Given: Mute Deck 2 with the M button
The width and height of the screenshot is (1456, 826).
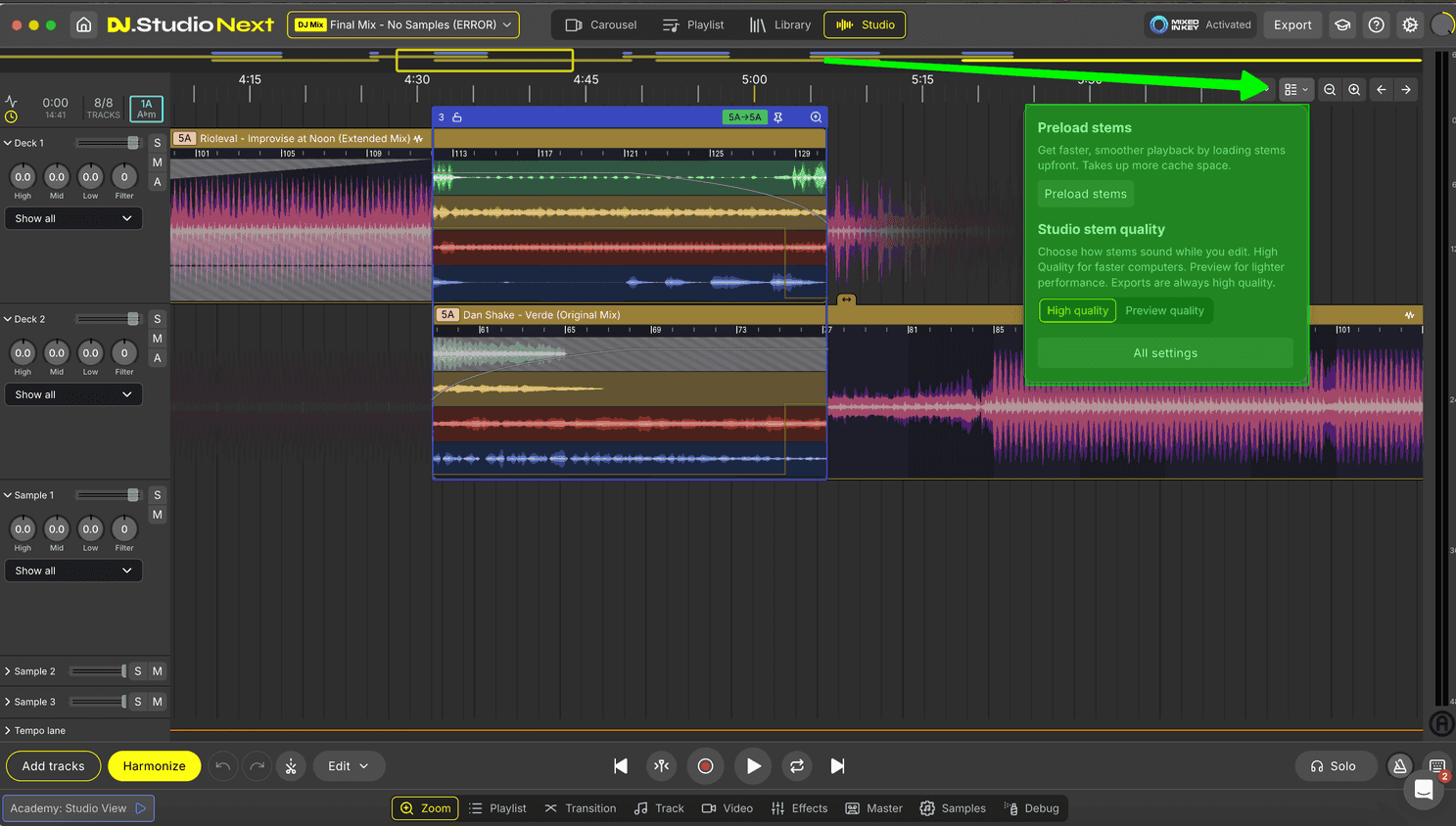Looking at the screenshot, I should (x=157, y=339).
